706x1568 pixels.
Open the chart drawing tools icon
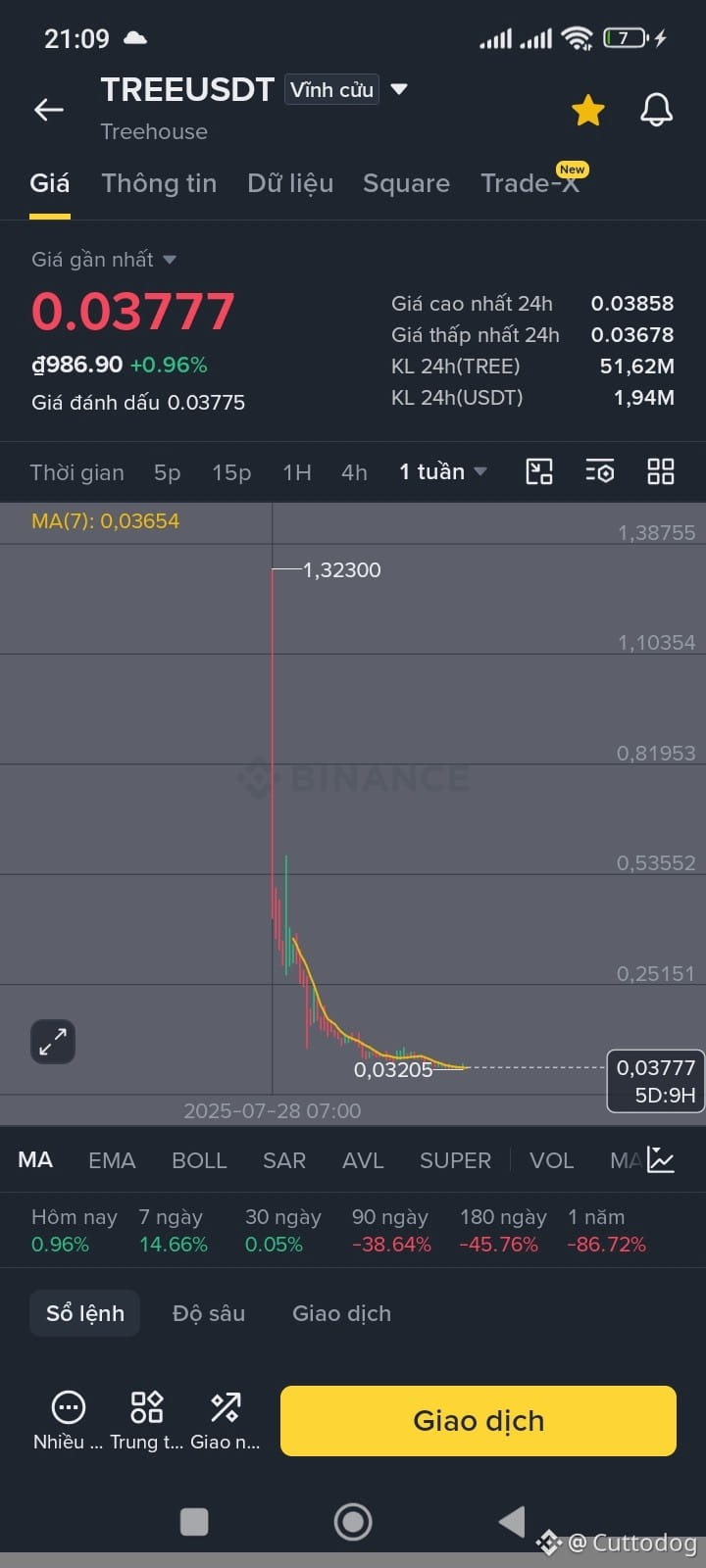[x=539, y=471]
